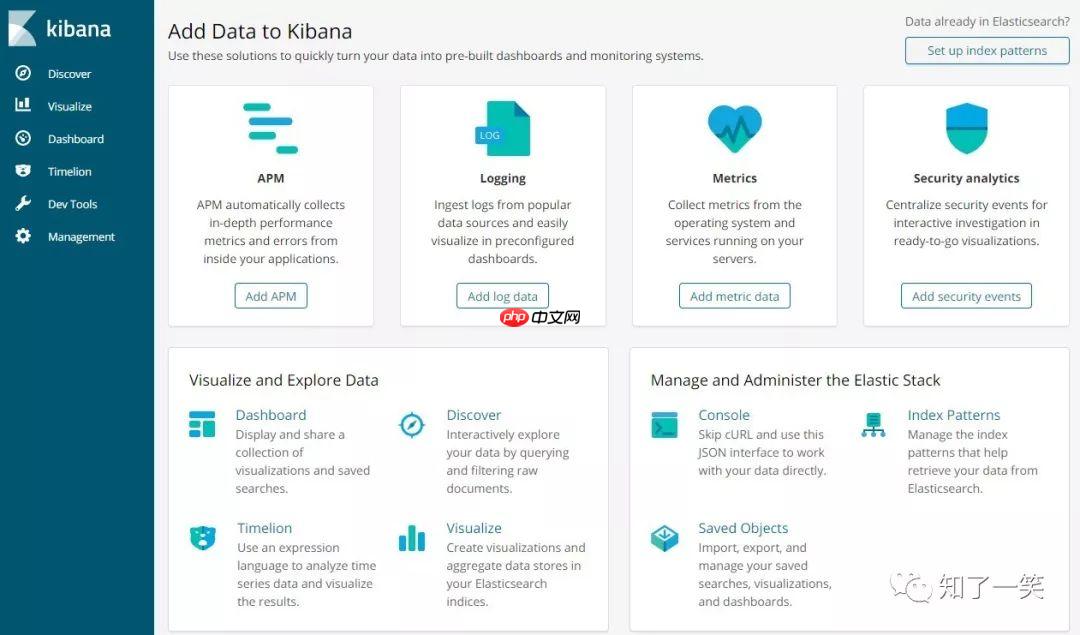Click the Logging file icon
The height and width of the screenshot is (635, 1080).
click(503, 129)
